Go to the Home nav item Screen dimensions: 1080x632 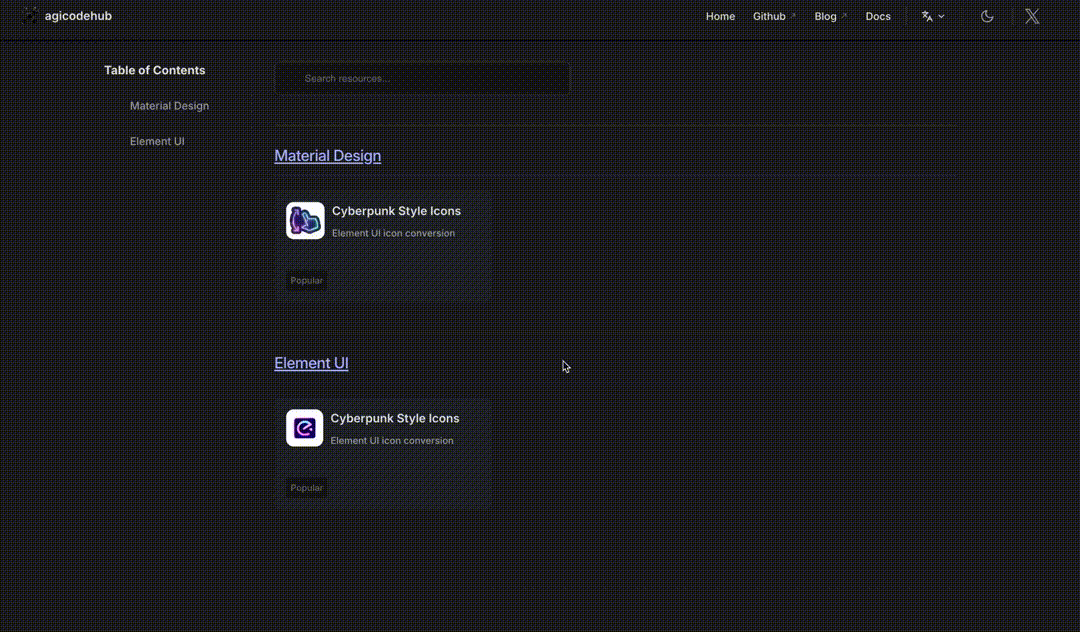click(720, 16)
